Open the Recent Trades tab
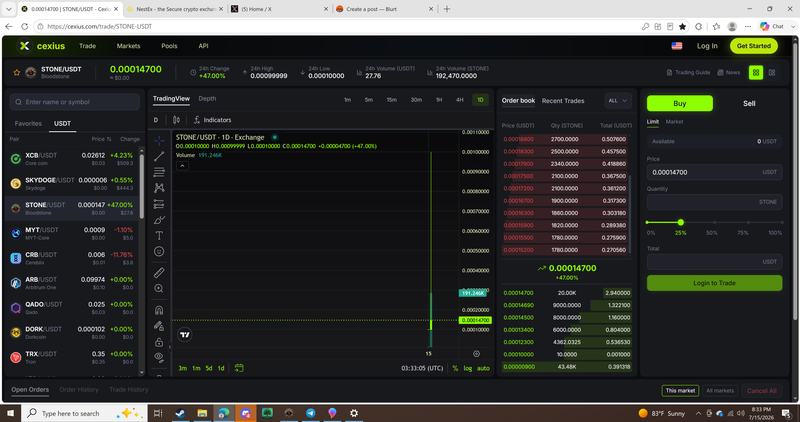Viewport: 800px width, 422px height. click(563, 101)
